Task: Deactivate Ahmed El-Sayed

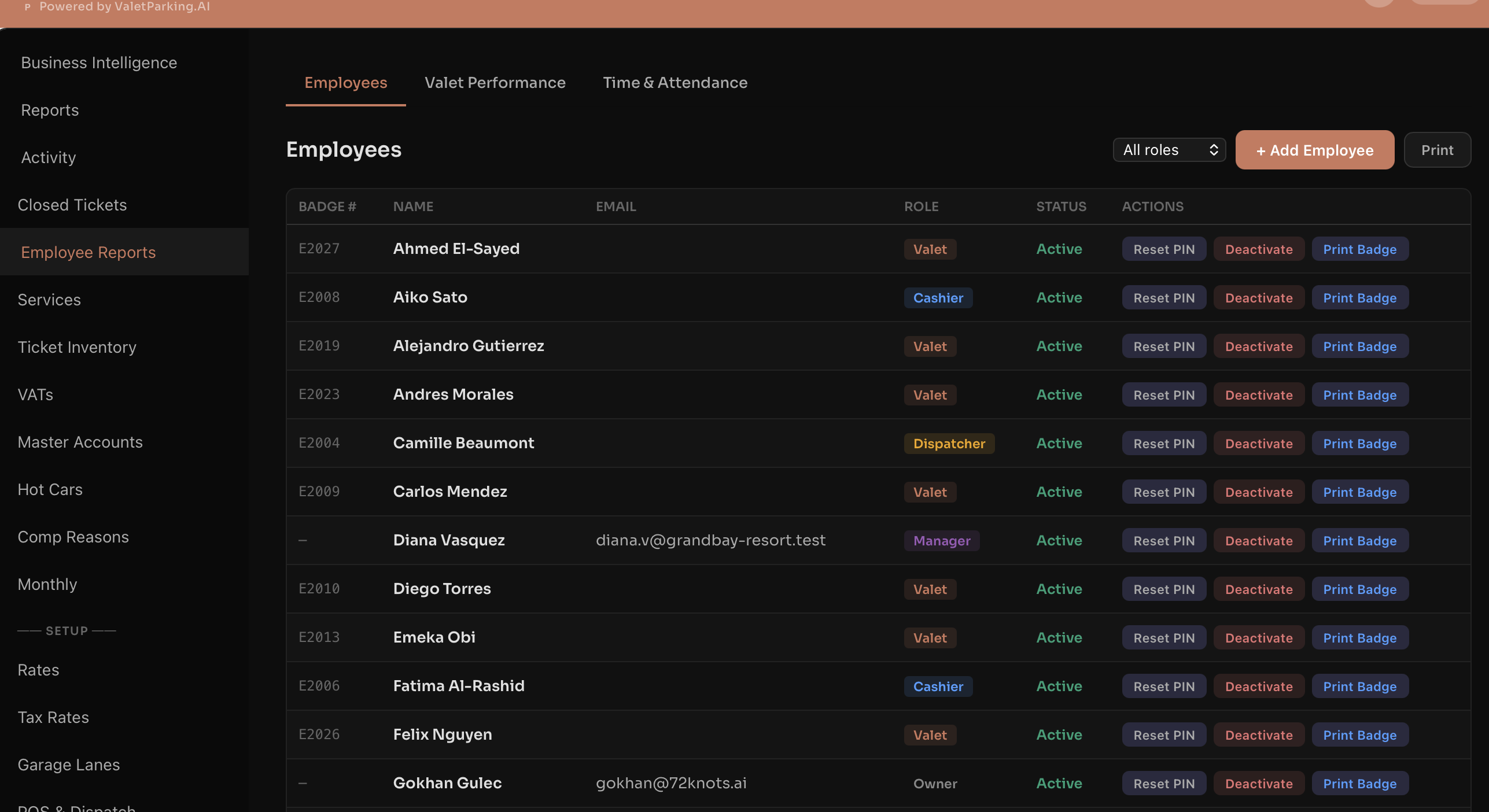Action: pyautogui.click(x=1259, y=249)
